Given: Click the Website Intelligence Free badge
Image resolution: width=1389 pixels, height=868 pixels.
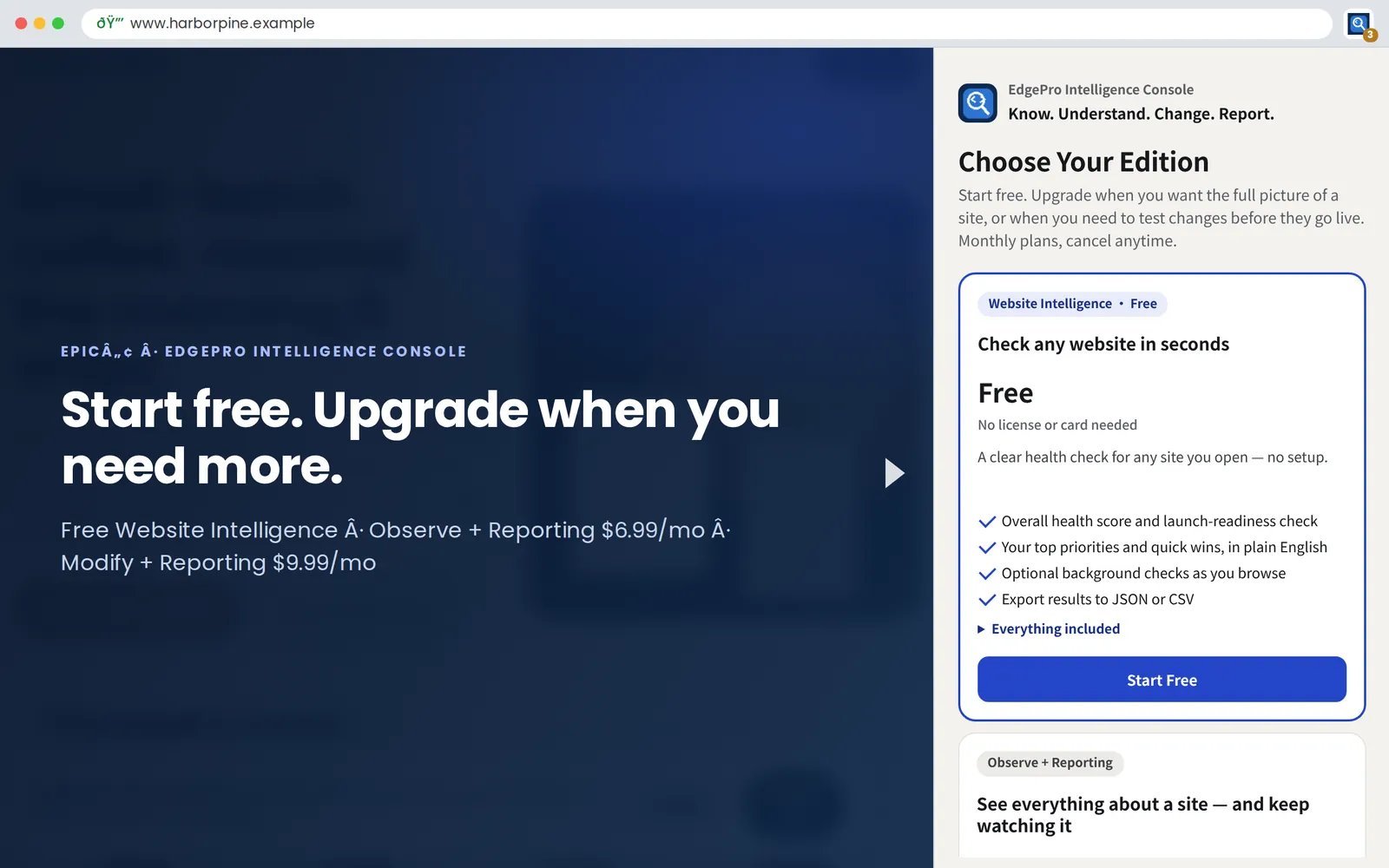Looking at the screenshot, I should coord(1072,304).
